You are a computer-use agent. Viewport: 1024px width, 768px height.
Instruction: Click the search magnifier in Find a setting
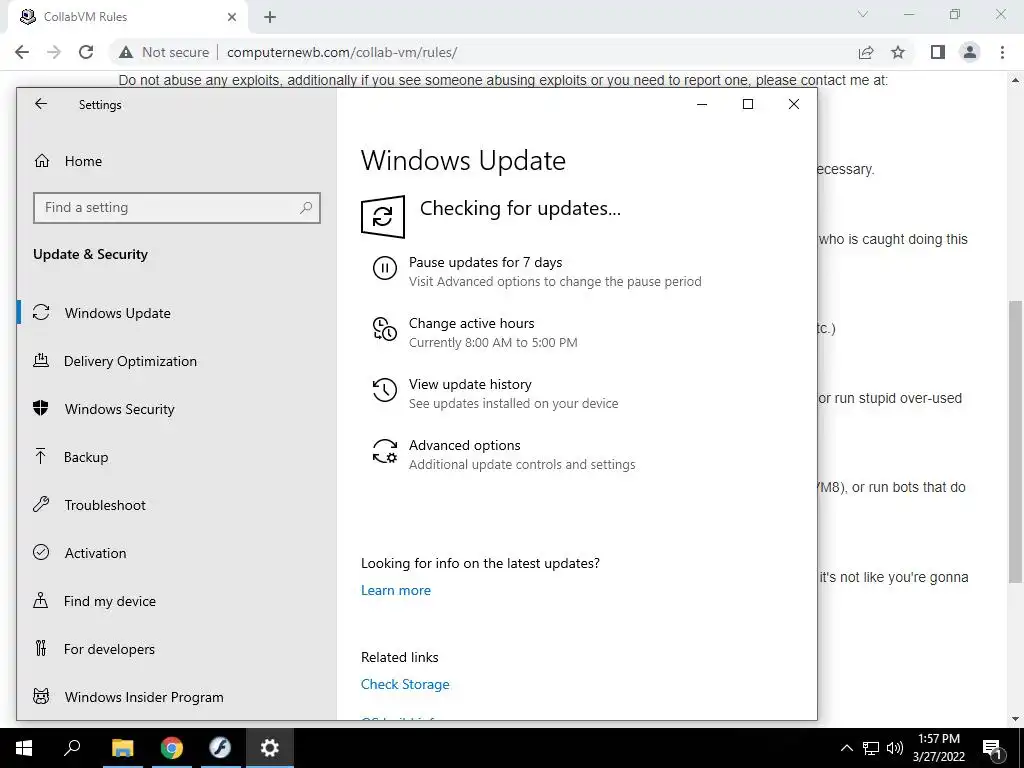306,208
